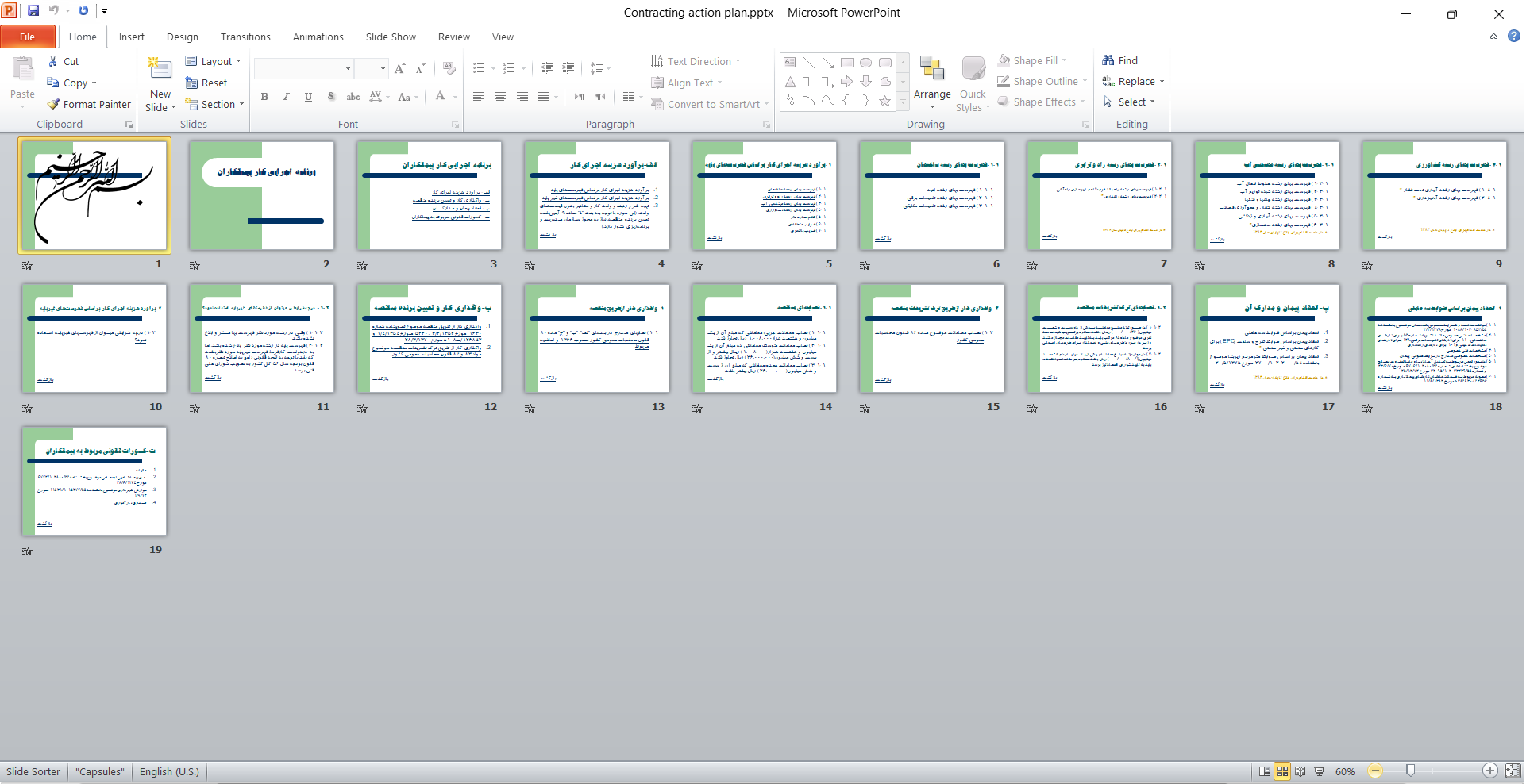Click the zoom slider handle
The image size is (1526, 784).
pyautogui.click(x=1410, y=771)
